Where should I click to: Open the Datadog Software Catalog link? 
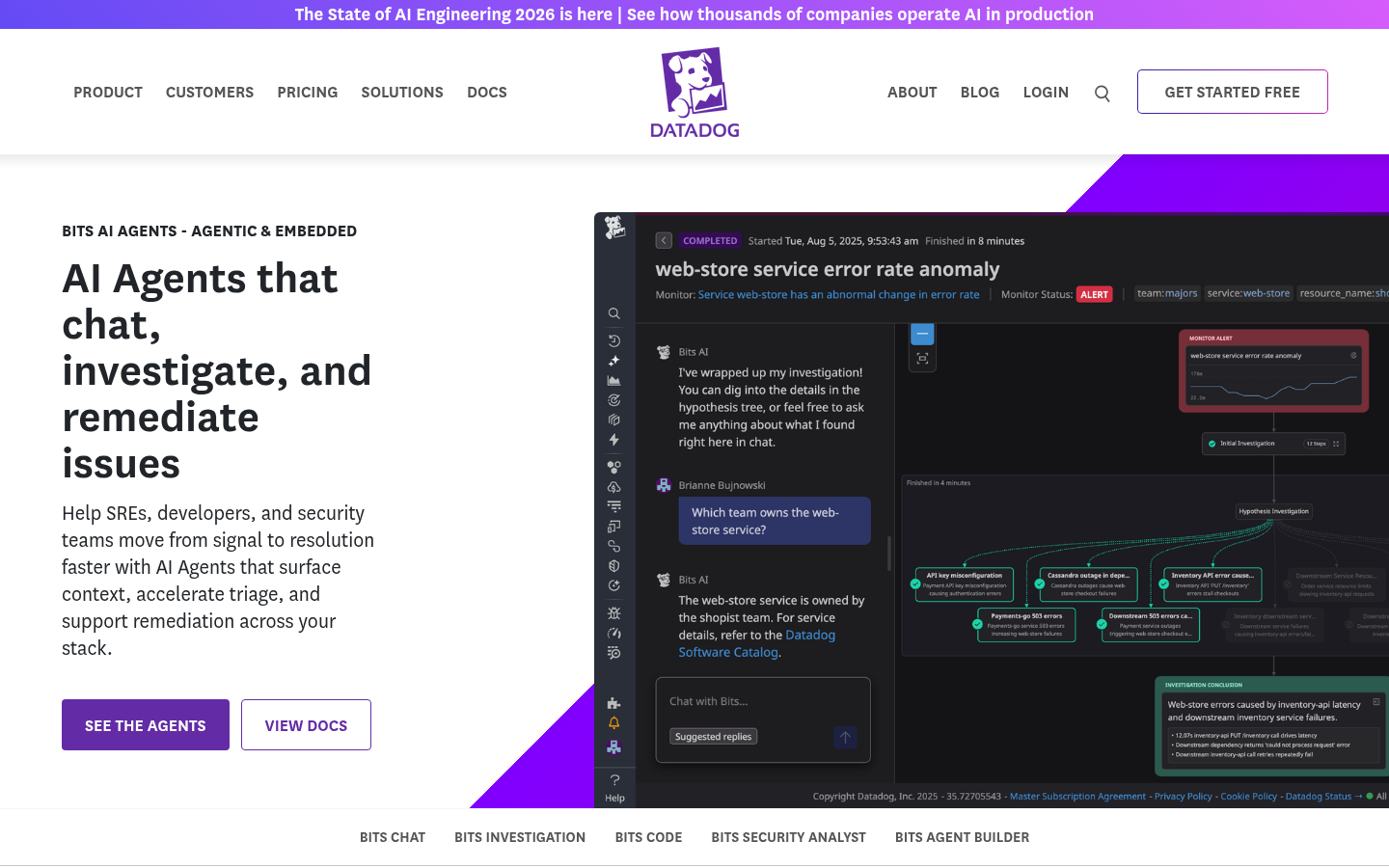[x=757, y=643]
